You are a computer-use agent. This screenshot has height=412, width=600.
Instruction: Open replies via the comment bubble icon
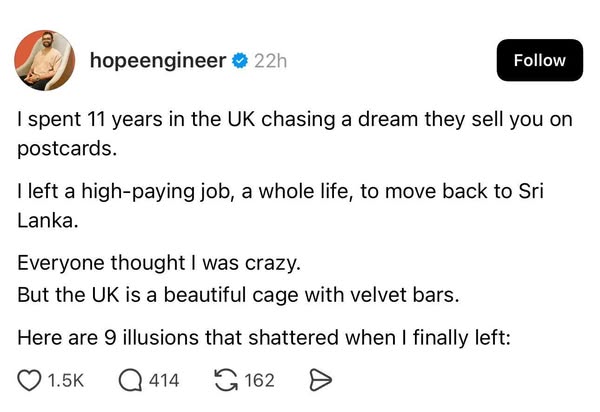(130, 381)
